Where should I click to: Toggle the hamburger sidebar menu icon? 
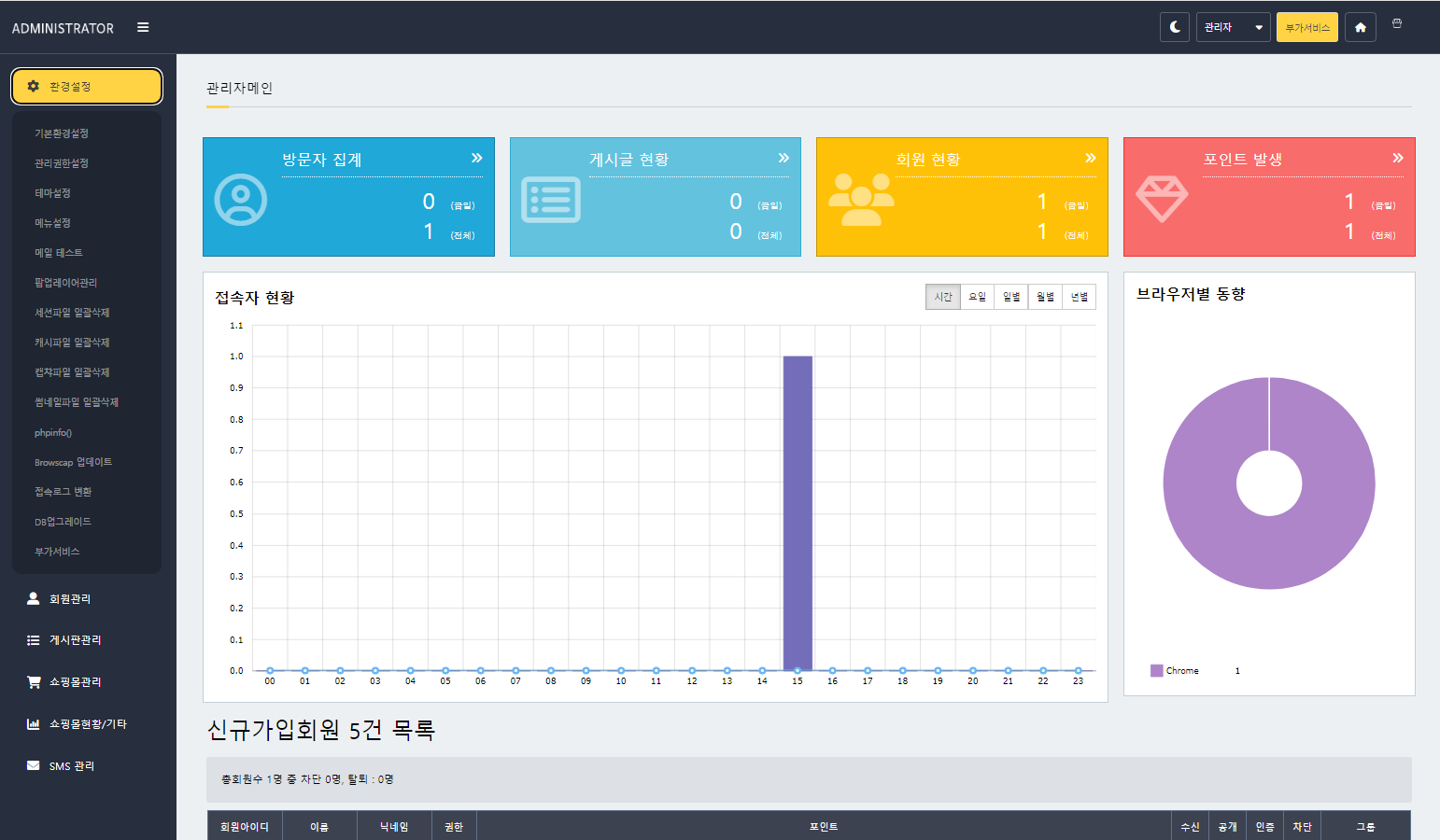143,27
